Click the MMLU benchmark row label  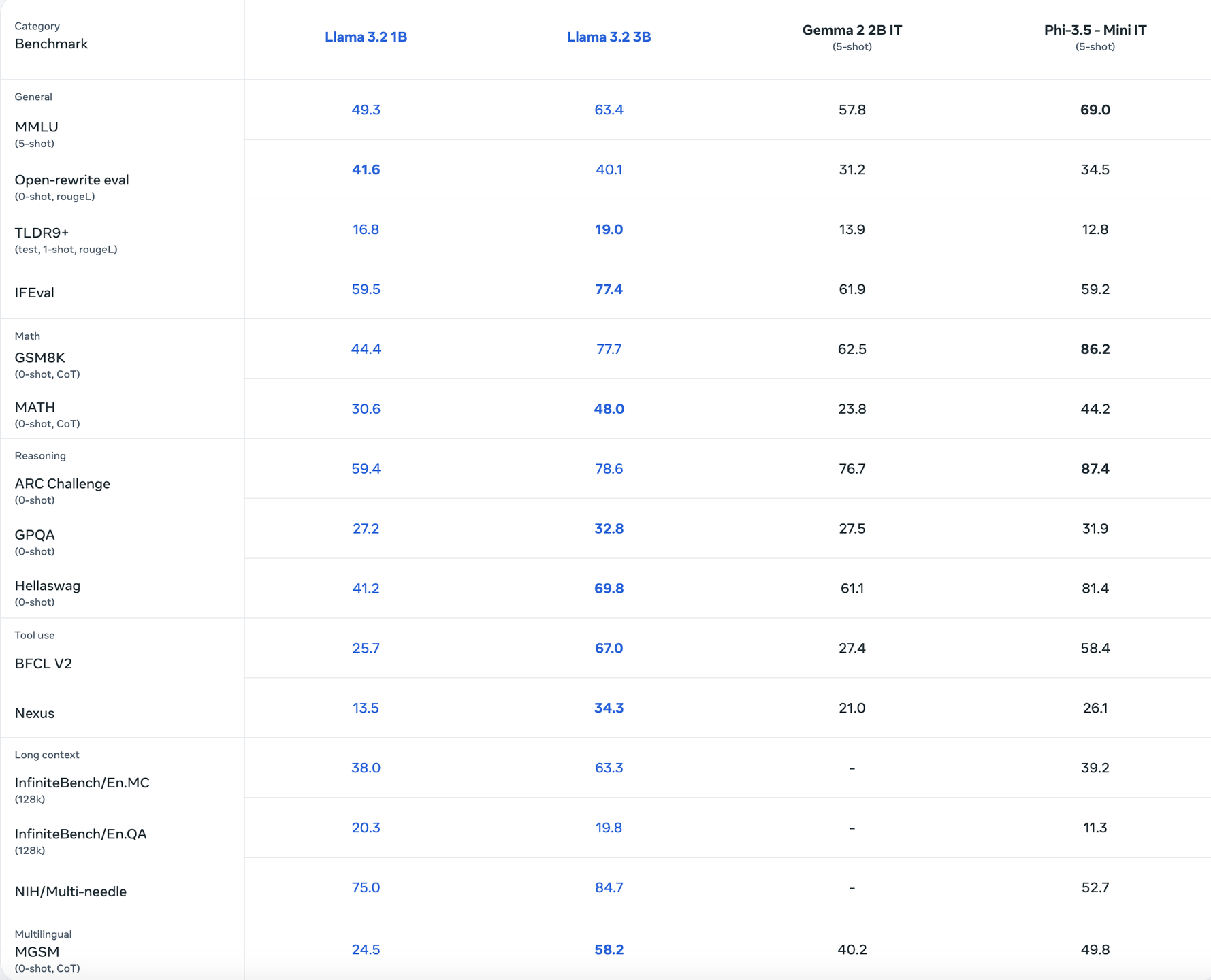37,127
